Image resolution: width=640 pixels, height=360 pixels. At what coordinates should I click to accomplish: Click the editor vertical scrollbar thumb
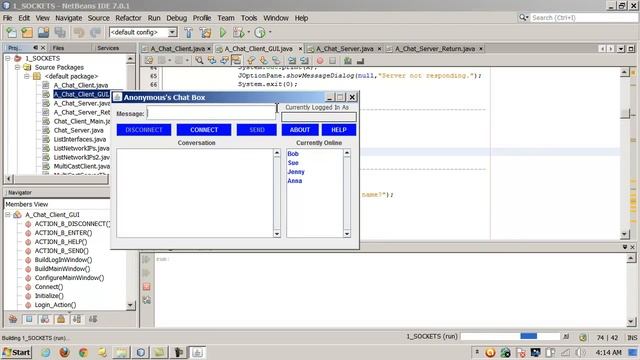coord(625,113)
